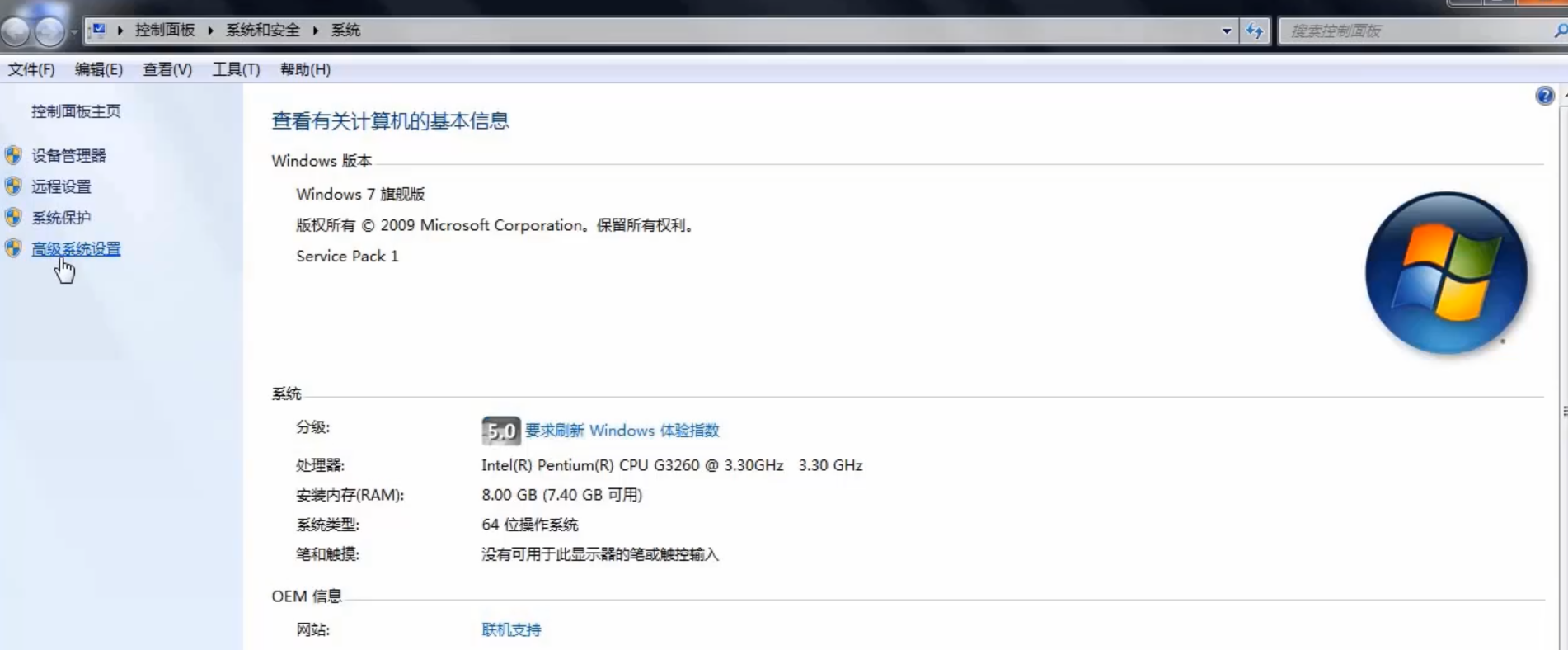Click the Intel Pentium CPU G3260 processor value
Image resolution: width=1568 pixels, height=650 pixels.
pyautogui.click(x=672, y=465)
